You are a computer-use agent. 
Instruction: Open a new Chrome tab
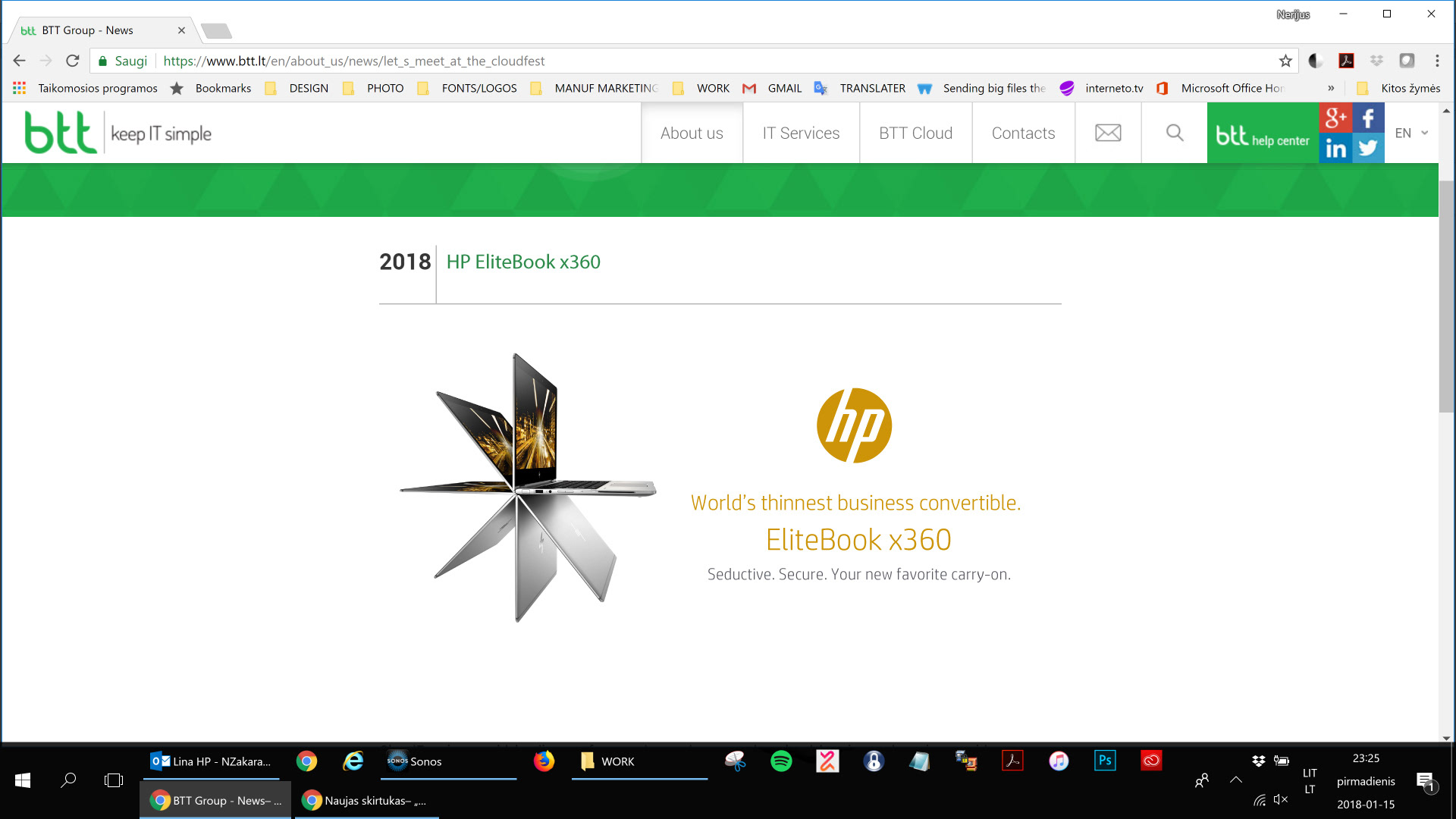click(x=217, y=31)
